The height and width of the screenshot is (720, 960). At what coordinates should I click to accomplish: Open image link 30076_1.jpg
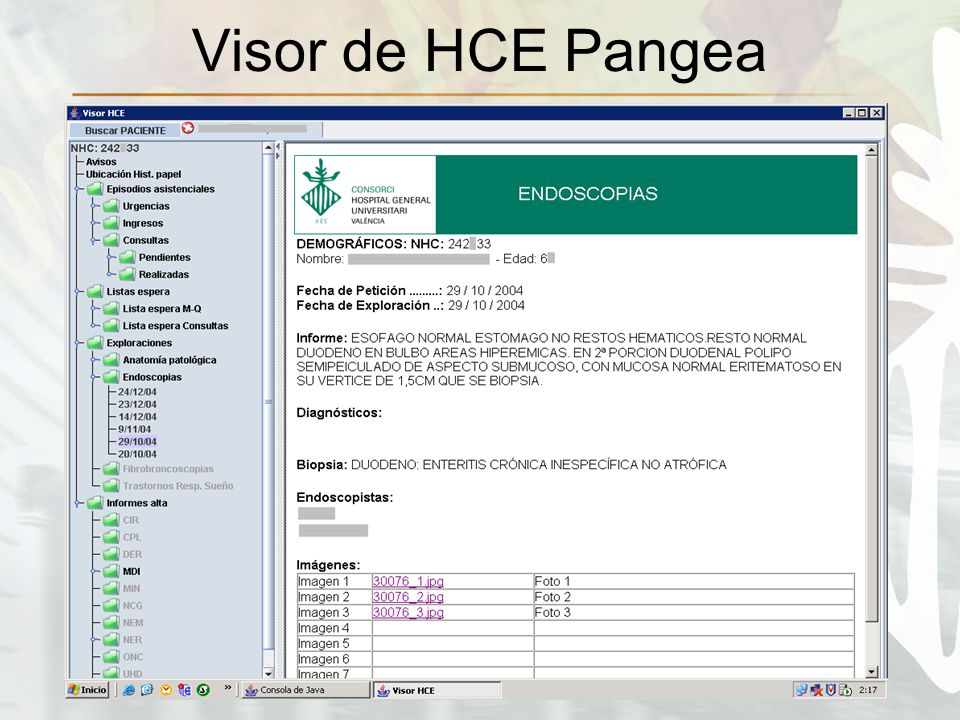[408, 581]
